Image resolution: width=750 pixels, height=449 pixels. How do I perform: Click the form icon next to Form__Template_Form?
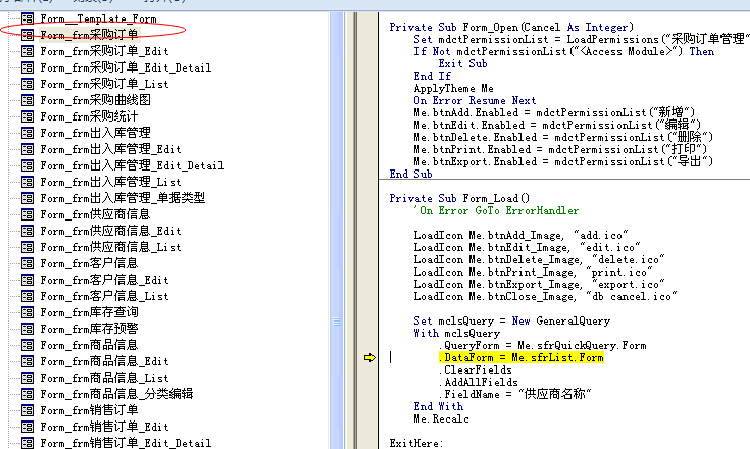27,18
